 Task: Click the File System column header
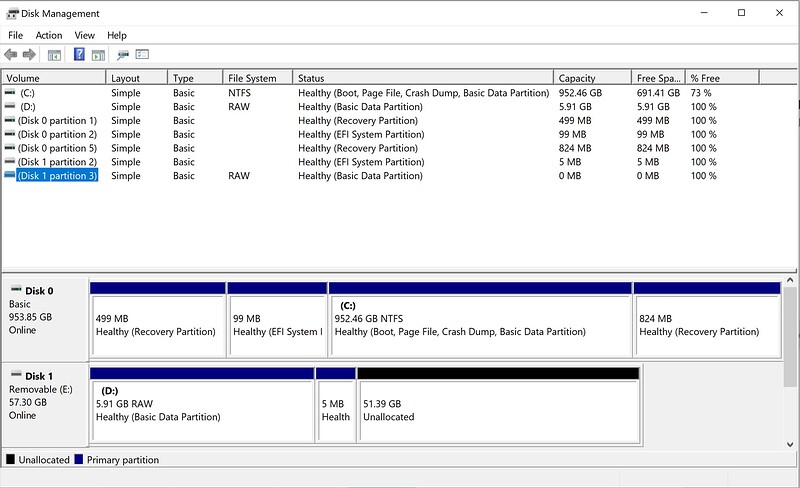click(x=257, y=78)
